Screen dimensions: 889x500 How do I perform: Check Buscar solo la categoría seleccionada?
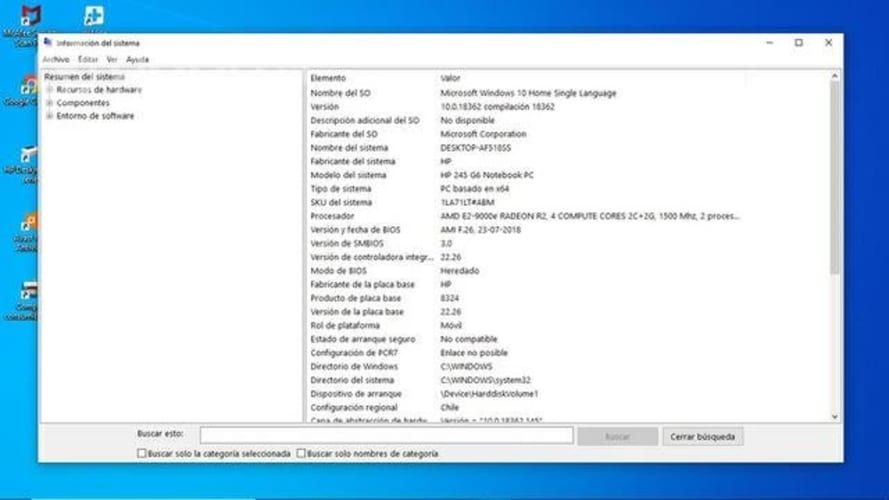142,453
